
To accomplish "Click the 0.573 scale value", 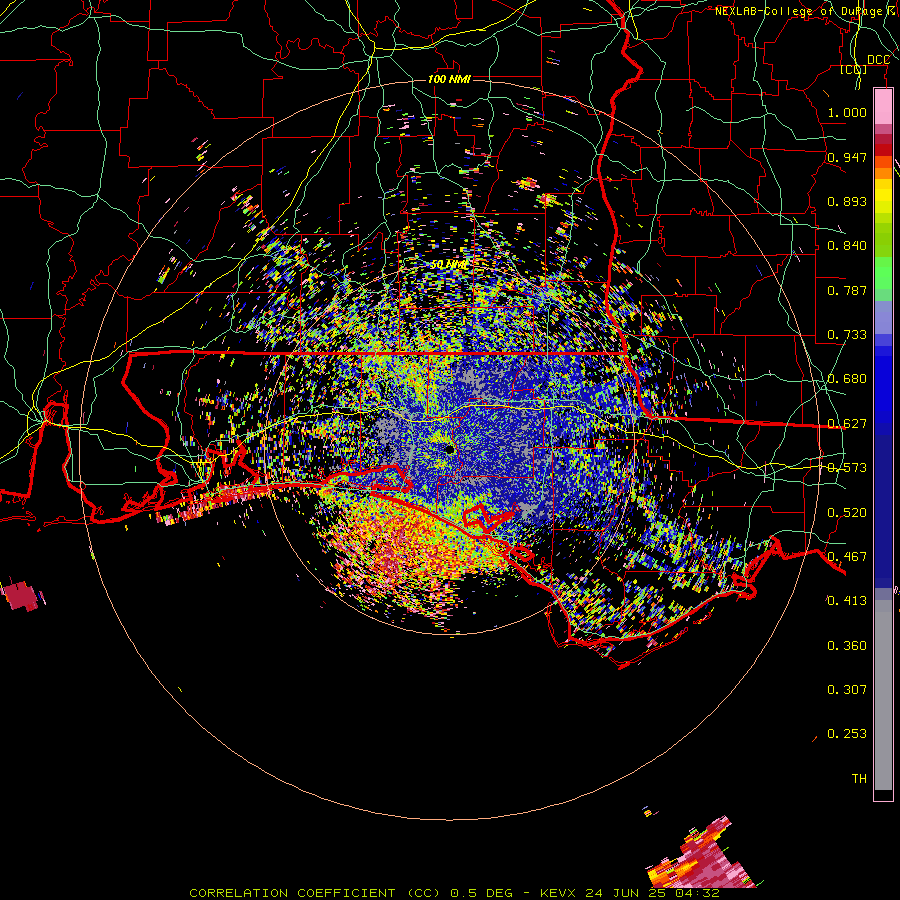I will (847, 468).
